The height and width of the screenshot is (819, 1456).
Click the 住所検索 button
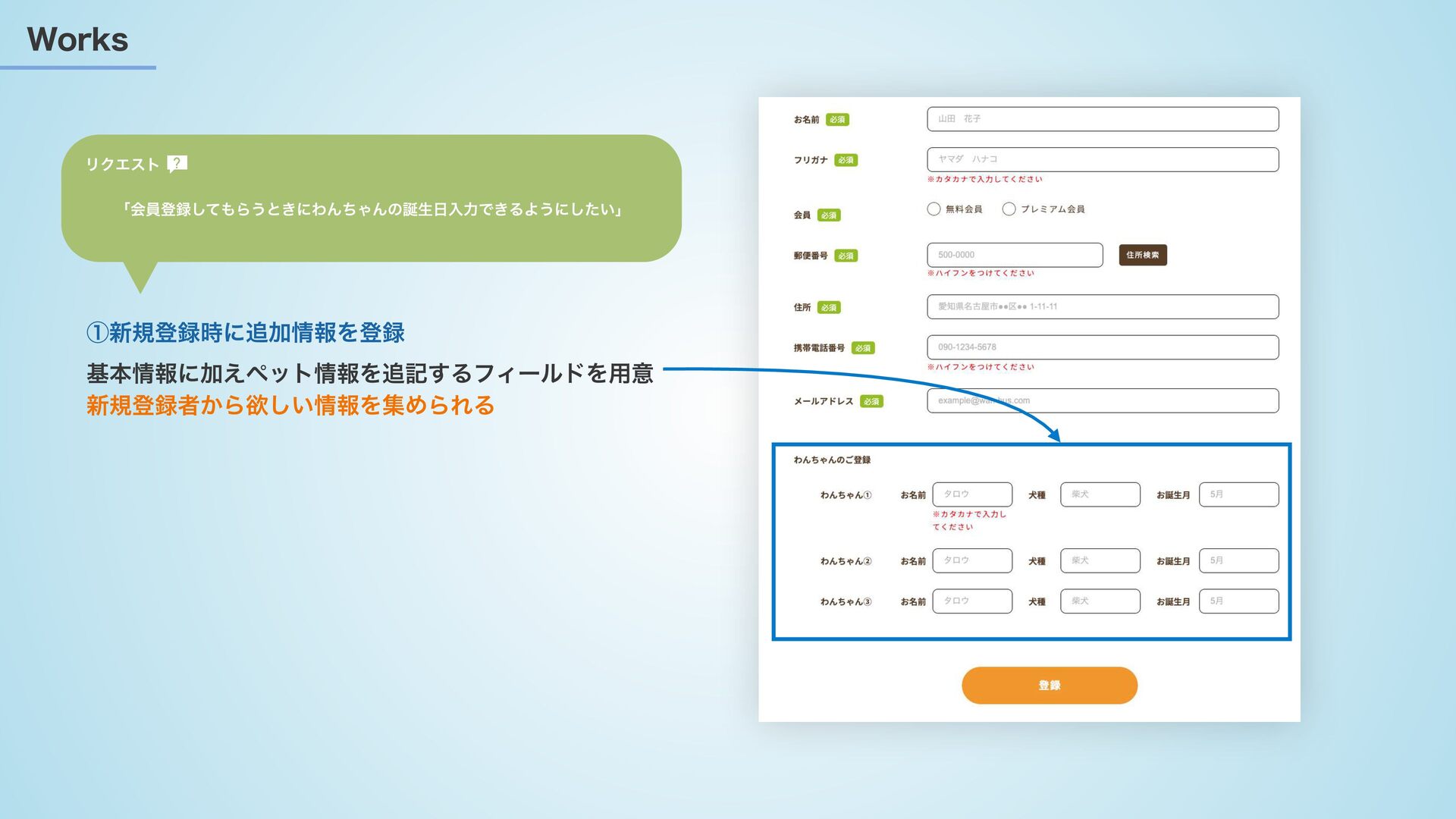coord(1142,255)
